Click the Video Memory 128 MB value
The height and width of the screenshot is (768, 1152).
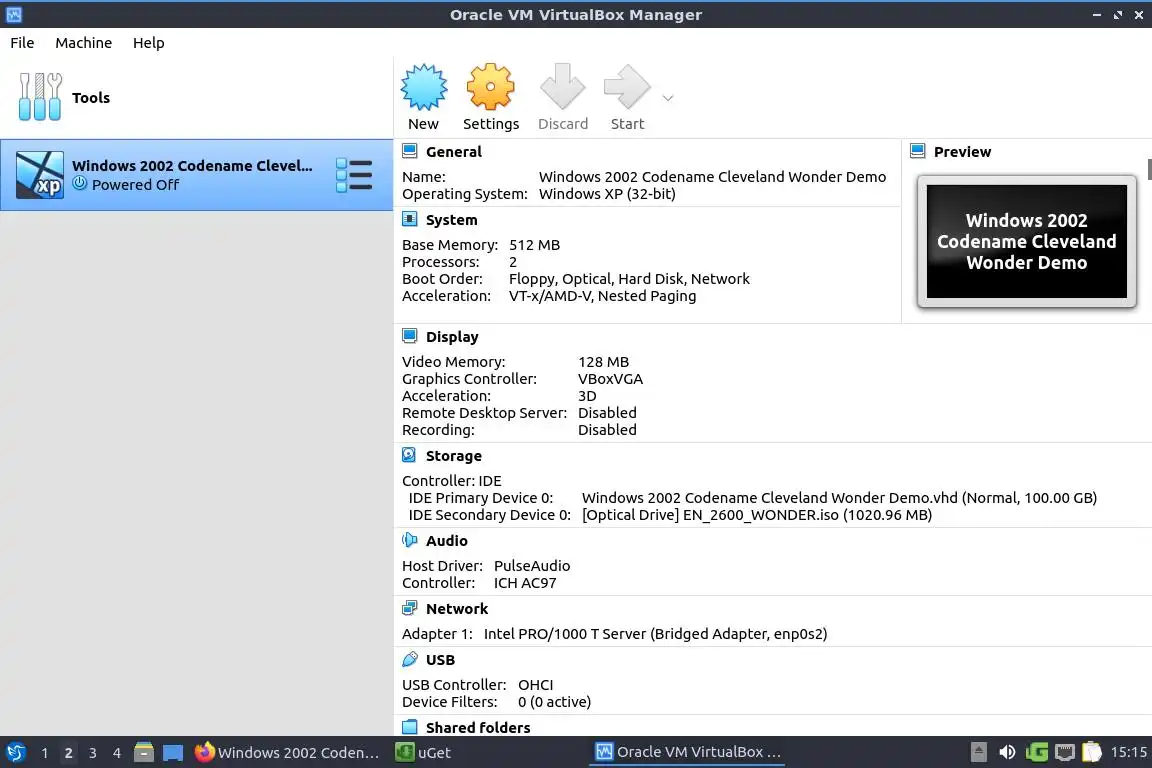603,362
